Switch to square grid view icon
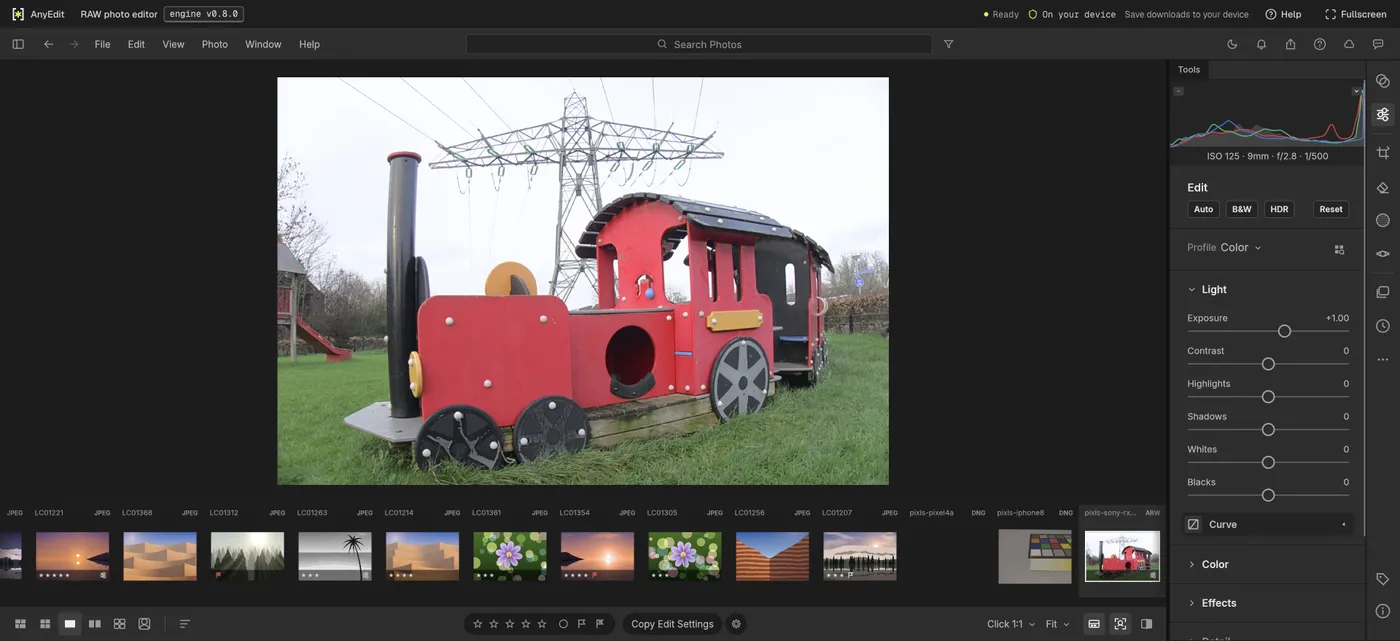 [45, 624]
